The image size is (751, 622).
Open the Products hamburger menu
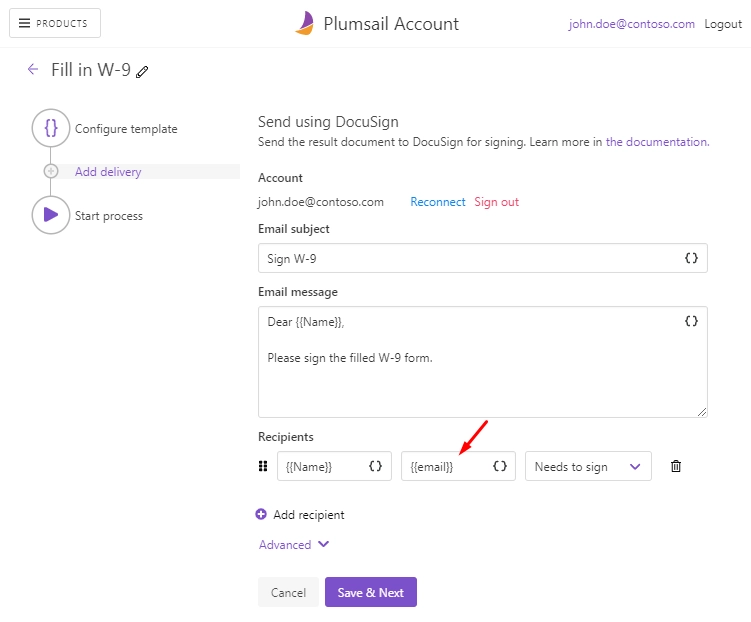tap(55, 23)
